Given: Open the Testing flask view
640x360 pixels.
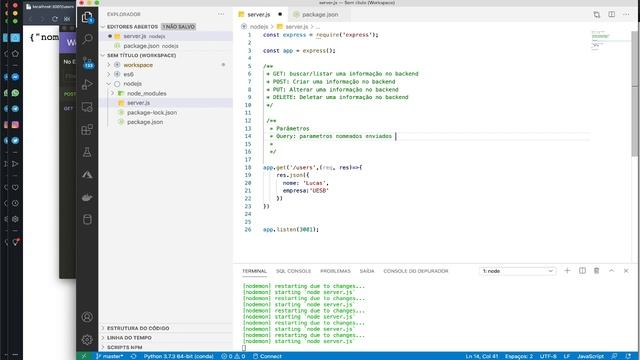Looking at the screenshot, I should [x=87, y=152].
